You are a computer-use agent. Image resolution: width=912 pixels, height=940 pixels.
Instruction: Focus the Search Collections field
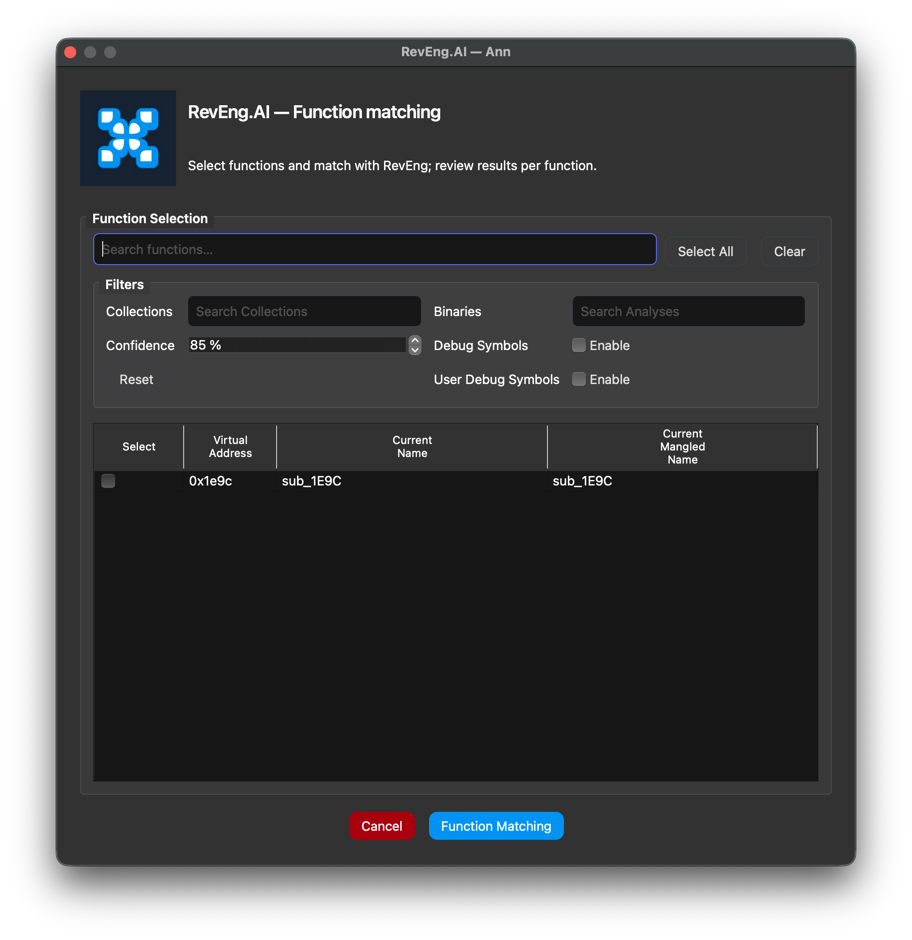[304, 311]
